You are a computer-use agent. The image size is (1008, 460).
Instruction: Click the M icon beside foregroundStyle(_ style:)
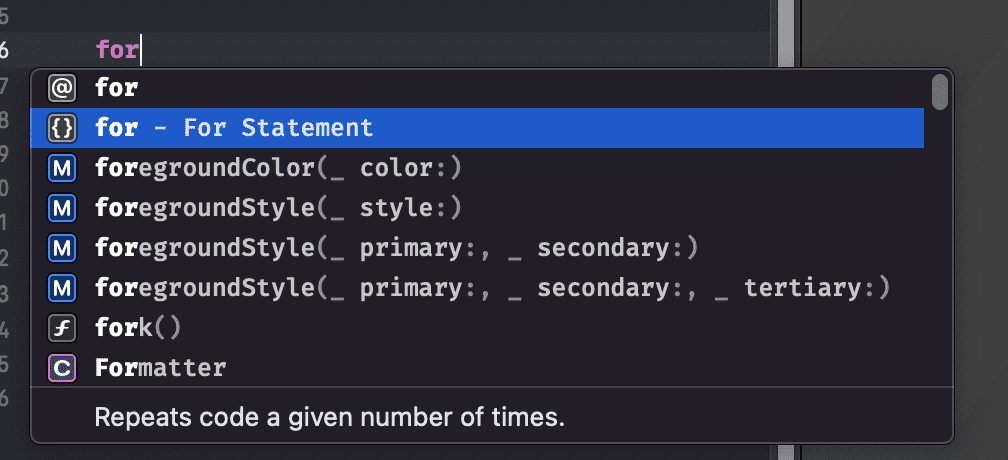pos(62,208)
